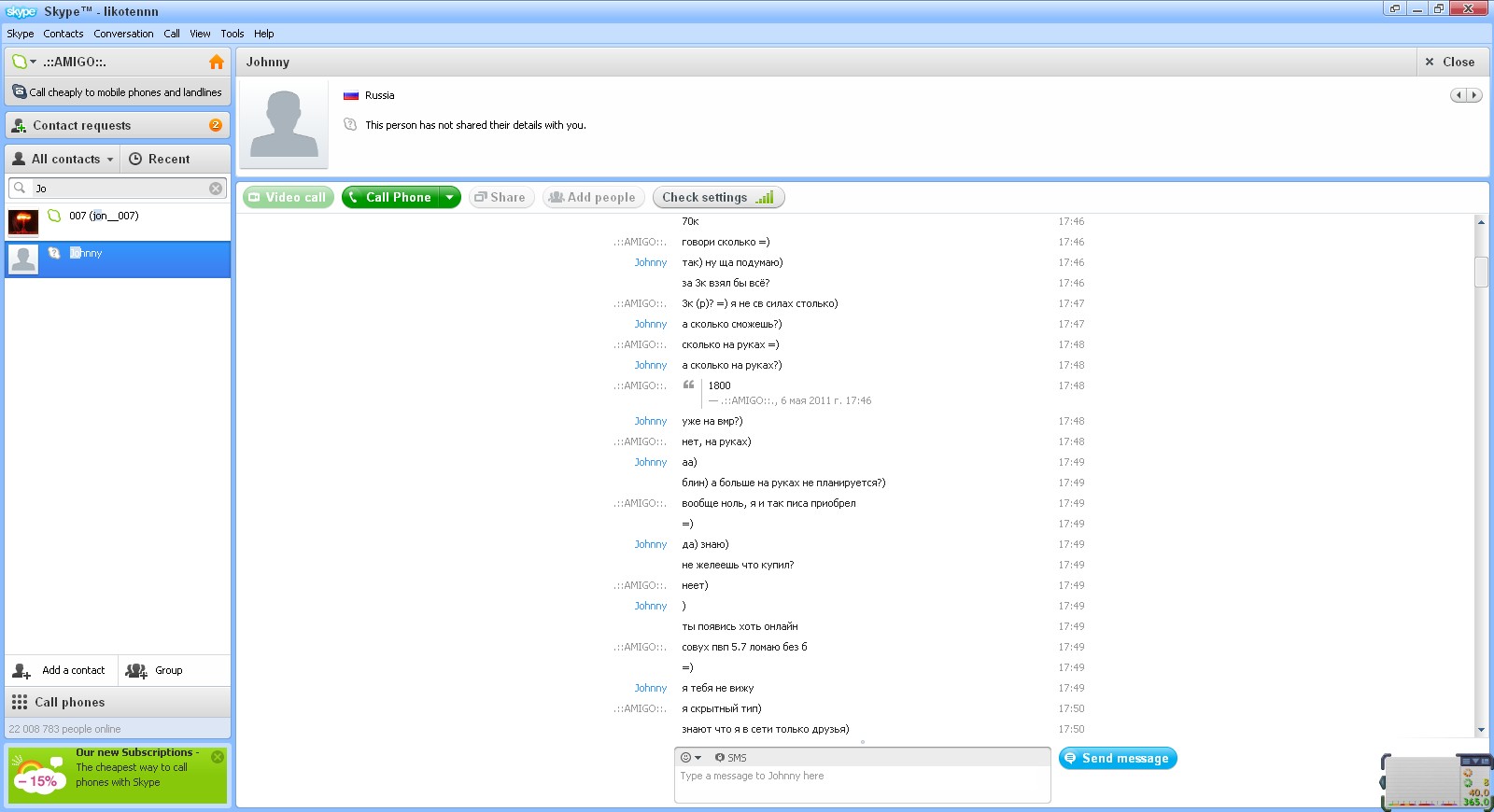
Task: Select contact 007 (jon__007)
Action: [x=118, y=222]
